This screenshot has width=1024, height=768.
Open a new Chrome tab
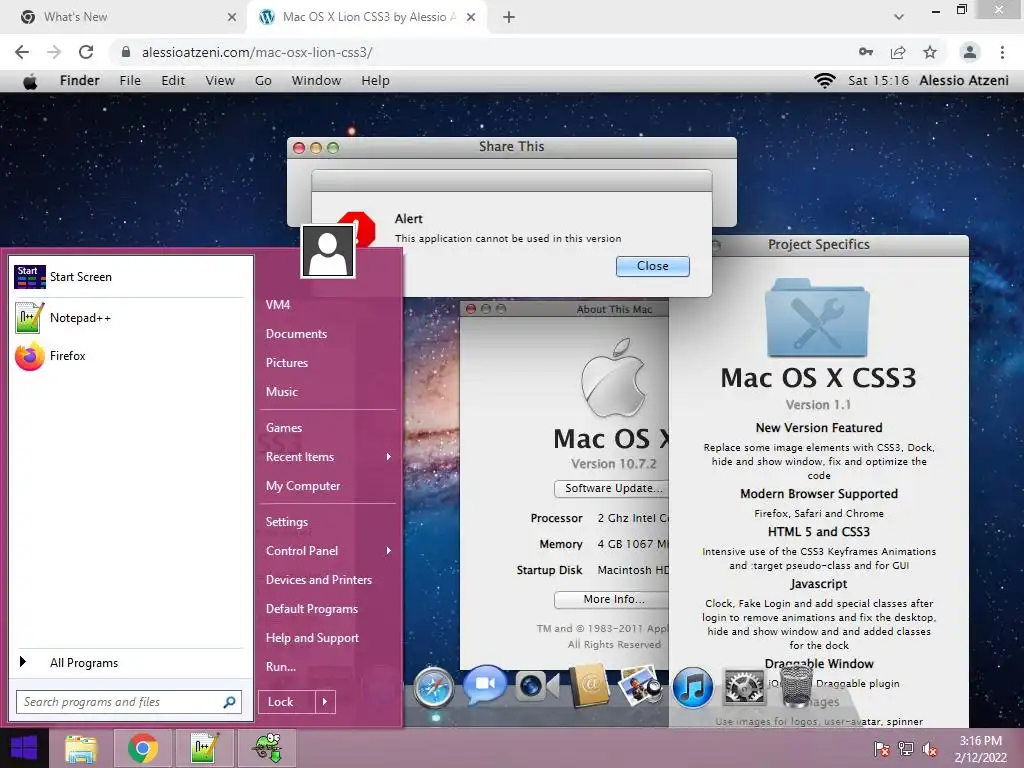(x=509, y=17)
